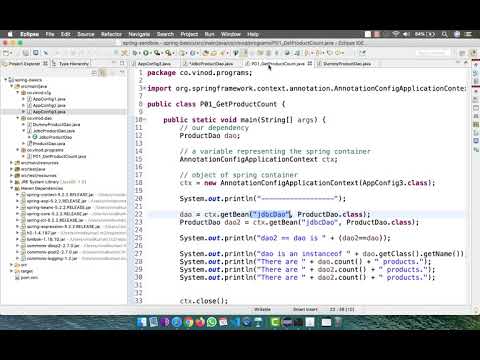Collapse the JdbcProductDao.java node
Viewport: 480px width, 360px height.
point(24,131)
